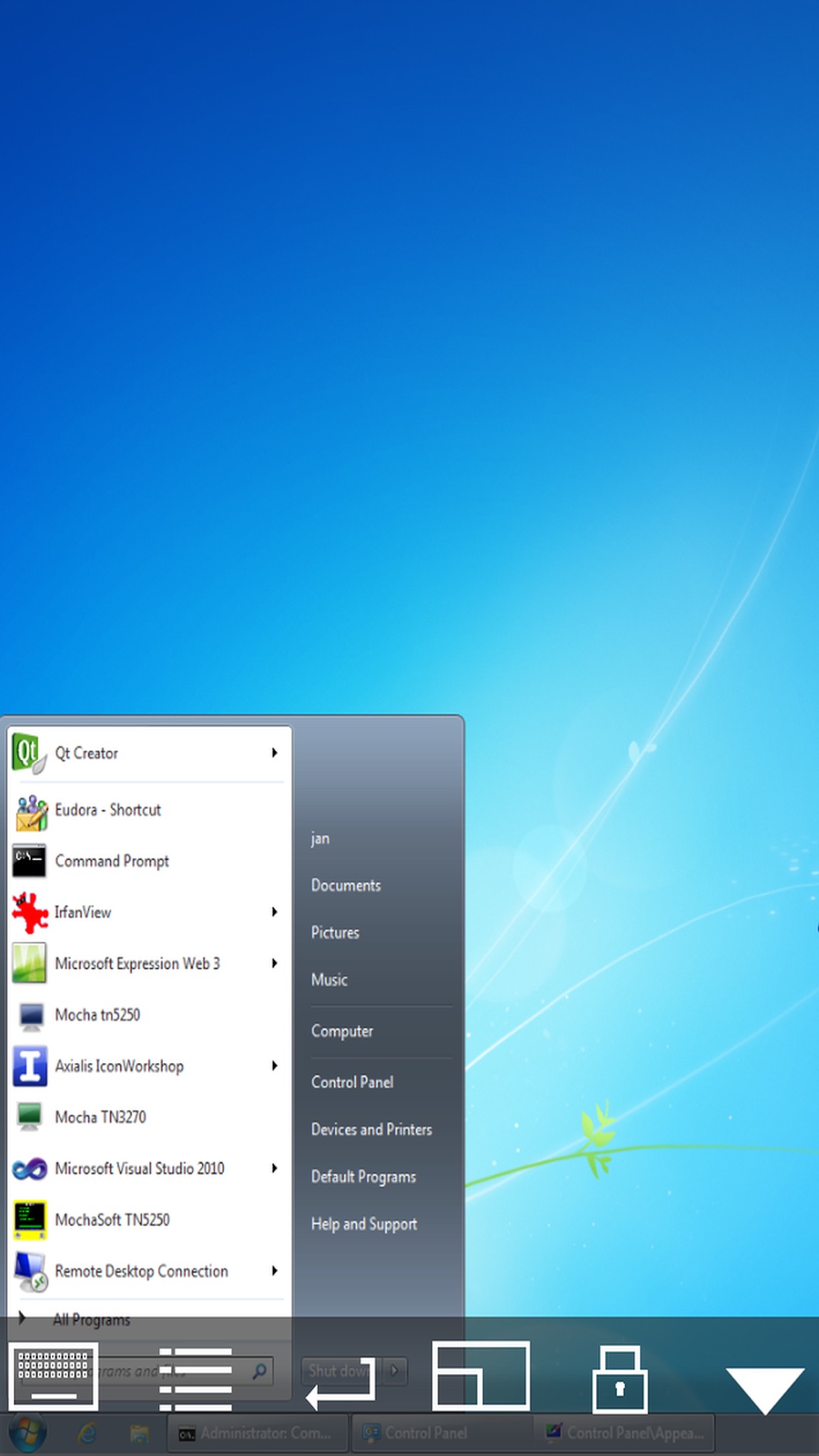The width and height of the screenshot is (819, 1456).
Task: Tap the Enter/return arrow overlay icon
Action: coord(341,1383)
